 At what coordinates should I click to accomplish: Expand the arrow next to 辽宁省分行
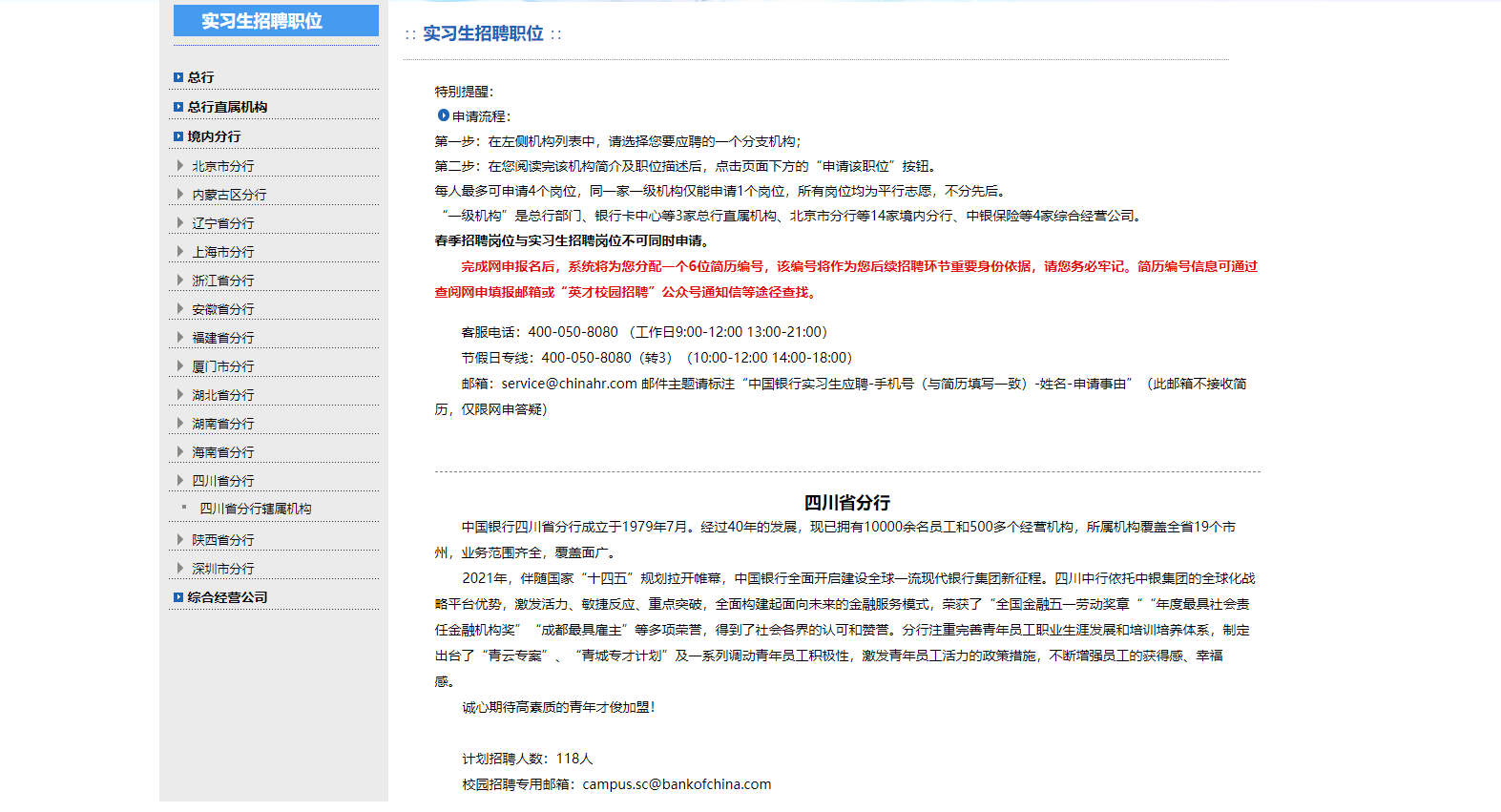pyautogui.click(x=180, y=222)
